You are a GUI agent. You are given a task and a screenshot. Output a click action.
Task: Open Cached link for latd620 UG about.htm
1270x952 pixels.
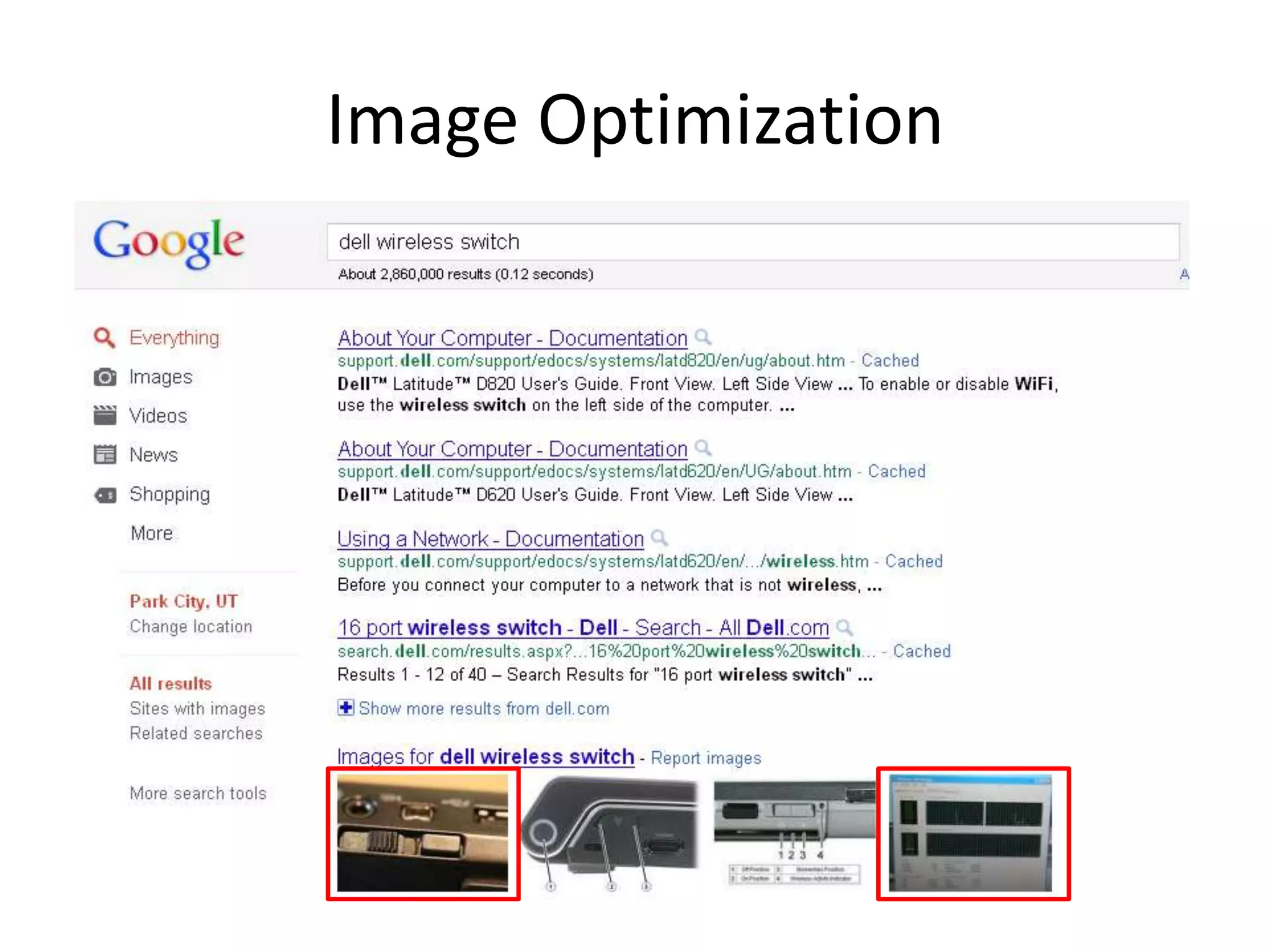coord(896,472)
